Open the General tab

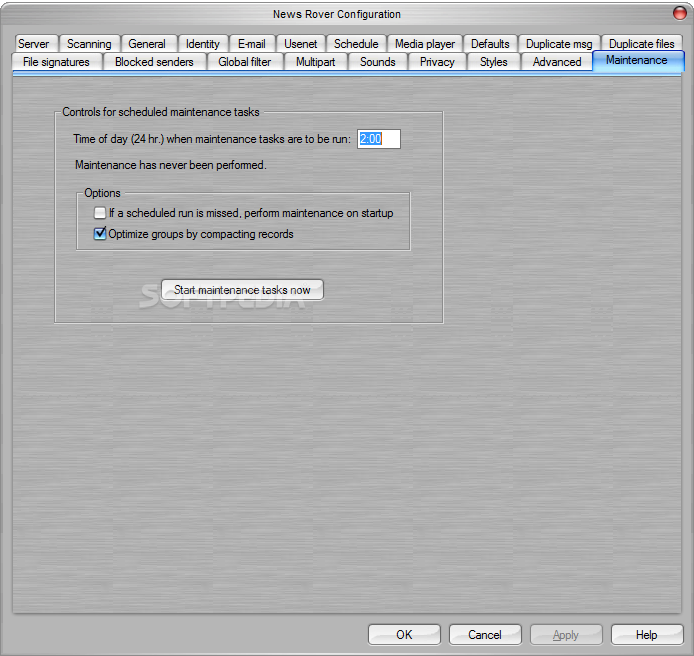coord(147,44)
